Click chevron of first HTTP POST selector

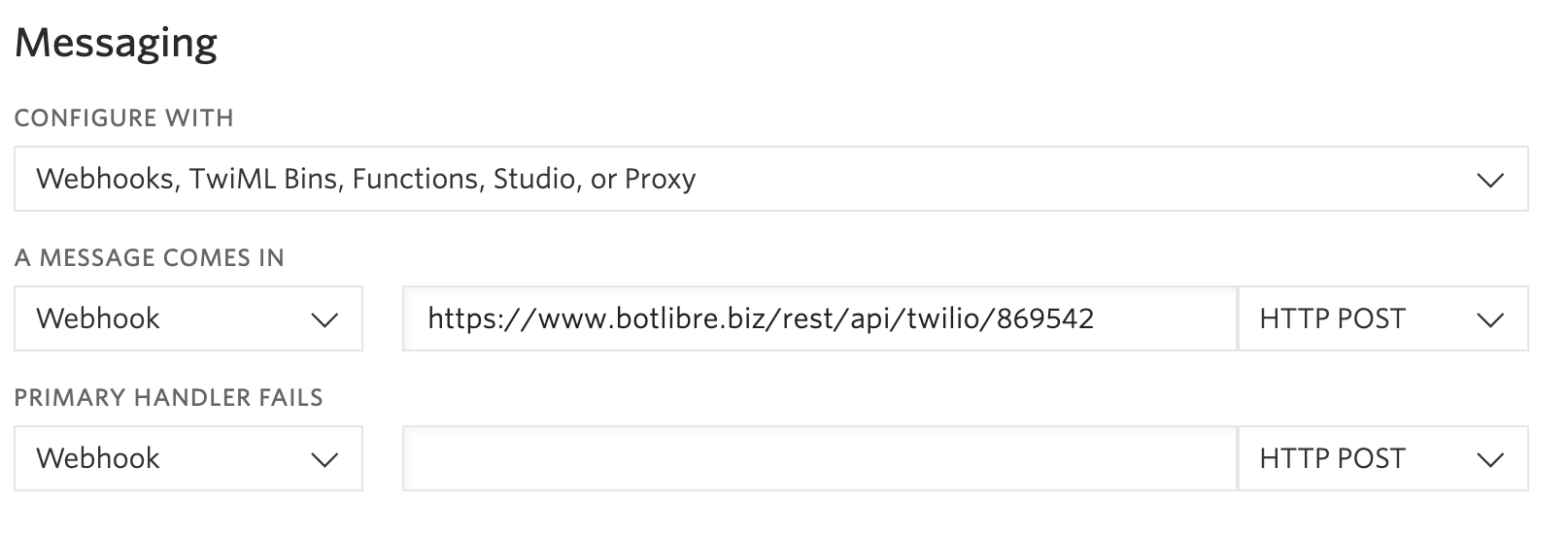tap(1489, 319)
